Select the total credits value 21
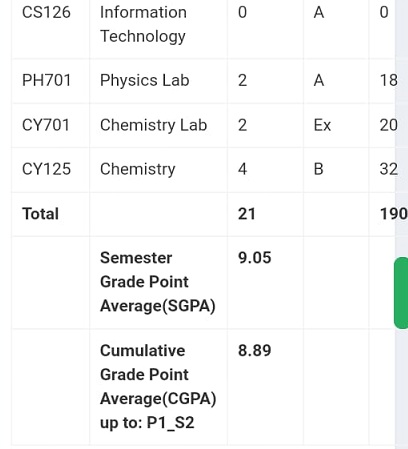408x449 pixels. 247,214
